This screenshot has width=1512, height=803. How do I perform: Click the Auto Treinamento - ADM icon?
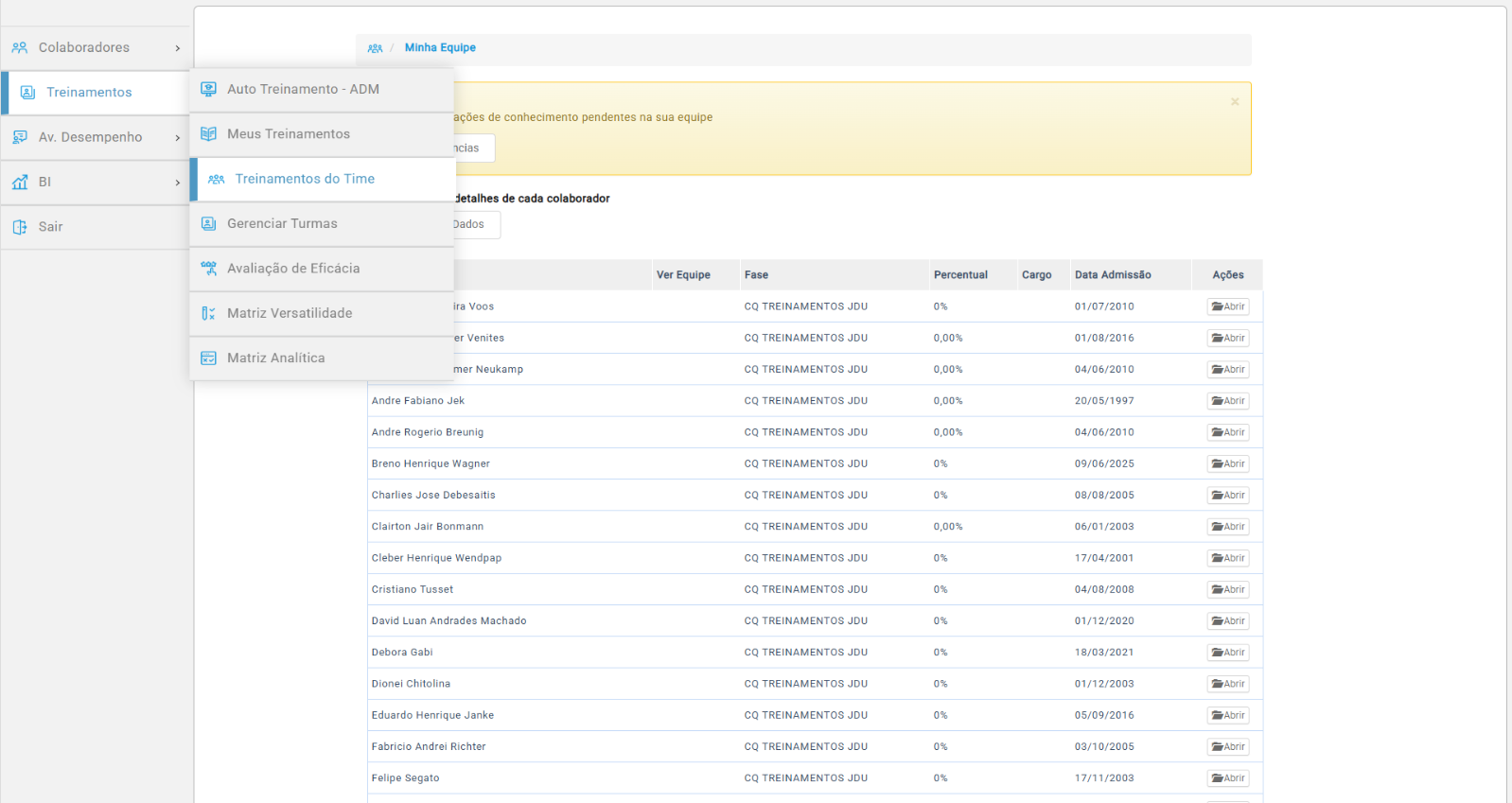209,89
